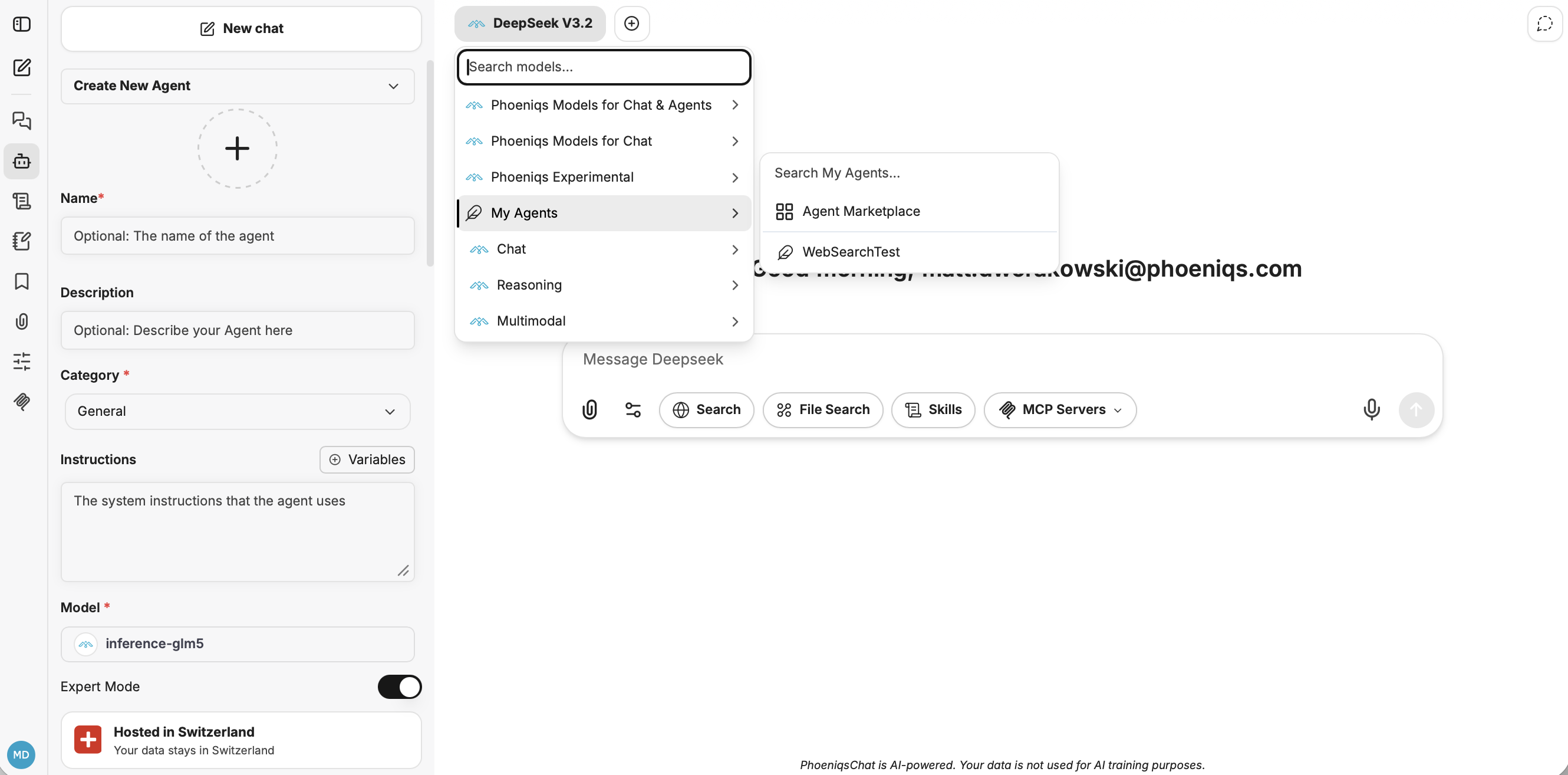This screenshot has width=1568, height=775.
Task: Click the Message Deepseek input box
Action: (x=1002, y=359)
